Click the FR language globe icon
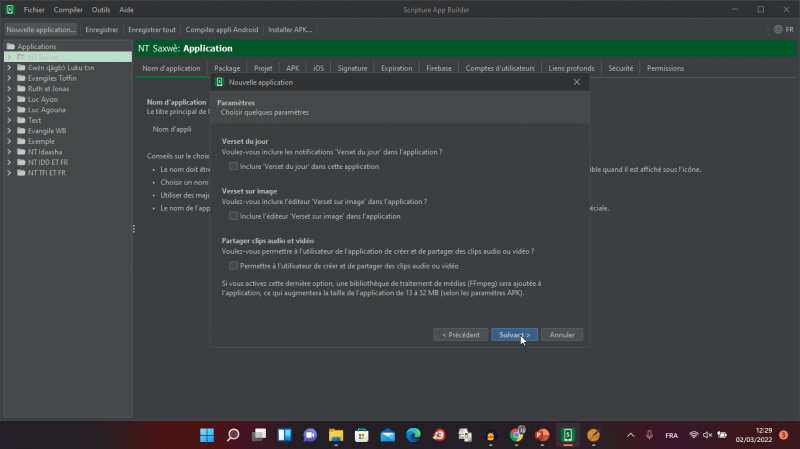Viewport: 800px width, 449px height. pyautogui.click(x=776, y=30)
